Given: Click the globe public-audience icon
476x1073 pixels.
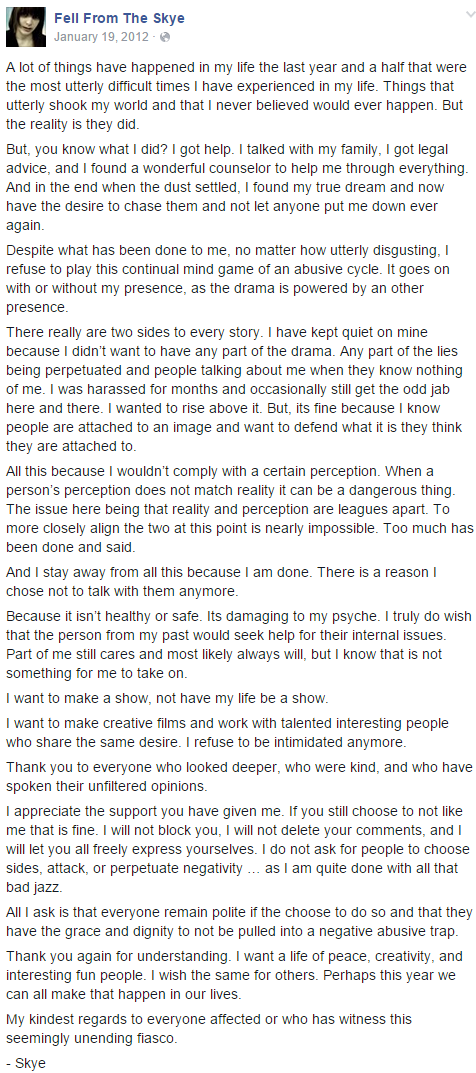Looking at the screenshot, I should point(166,36).
